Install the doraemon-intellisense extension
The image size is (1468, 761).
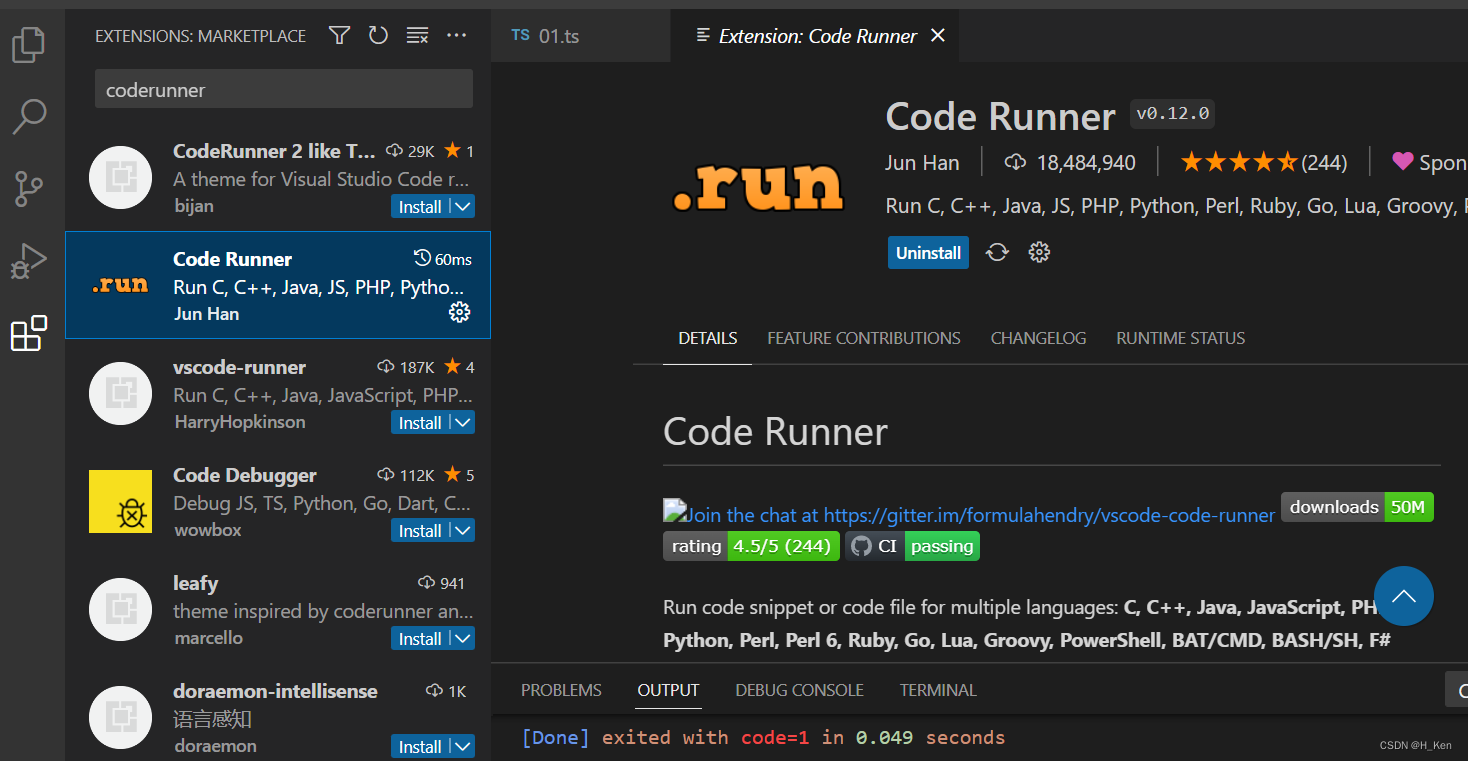(420, 747)
